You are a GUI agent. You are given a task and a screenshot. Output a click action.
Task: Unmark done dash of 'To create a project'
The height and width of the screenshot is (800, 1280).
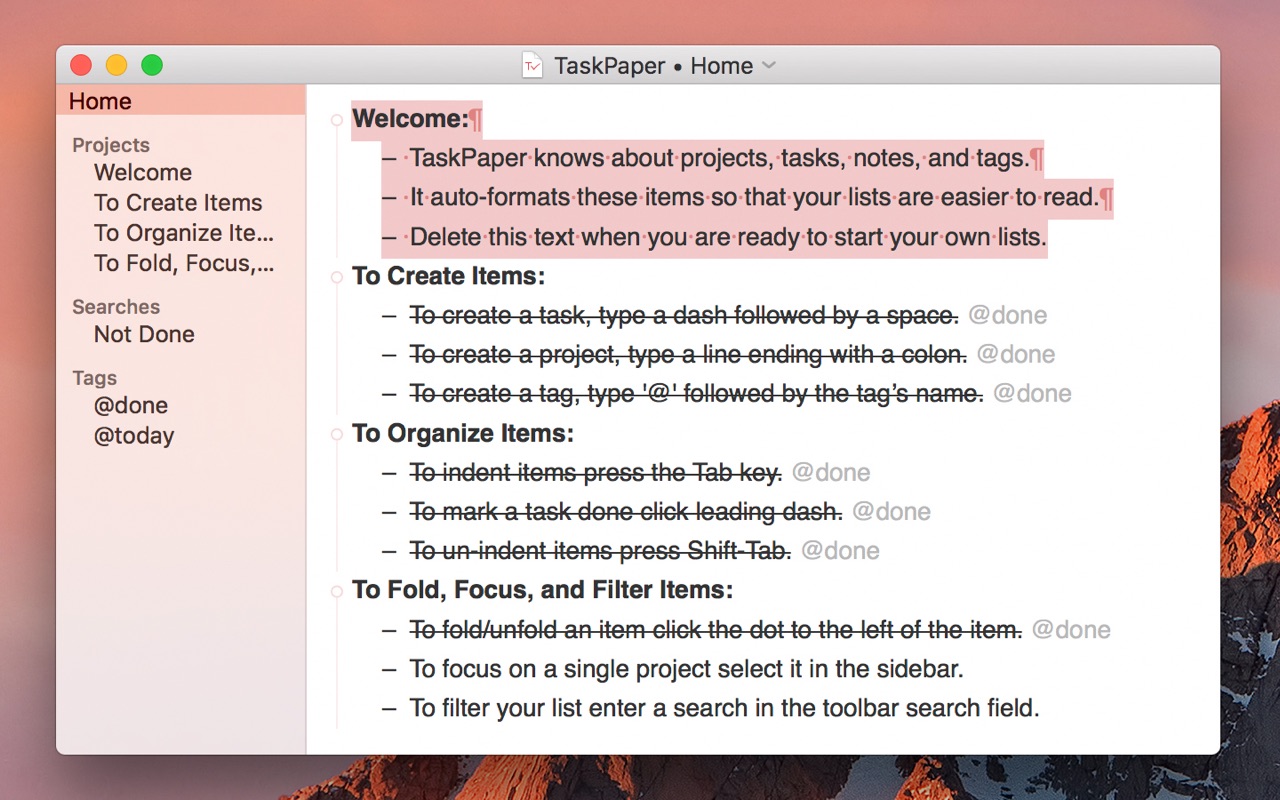click(390, 354)
